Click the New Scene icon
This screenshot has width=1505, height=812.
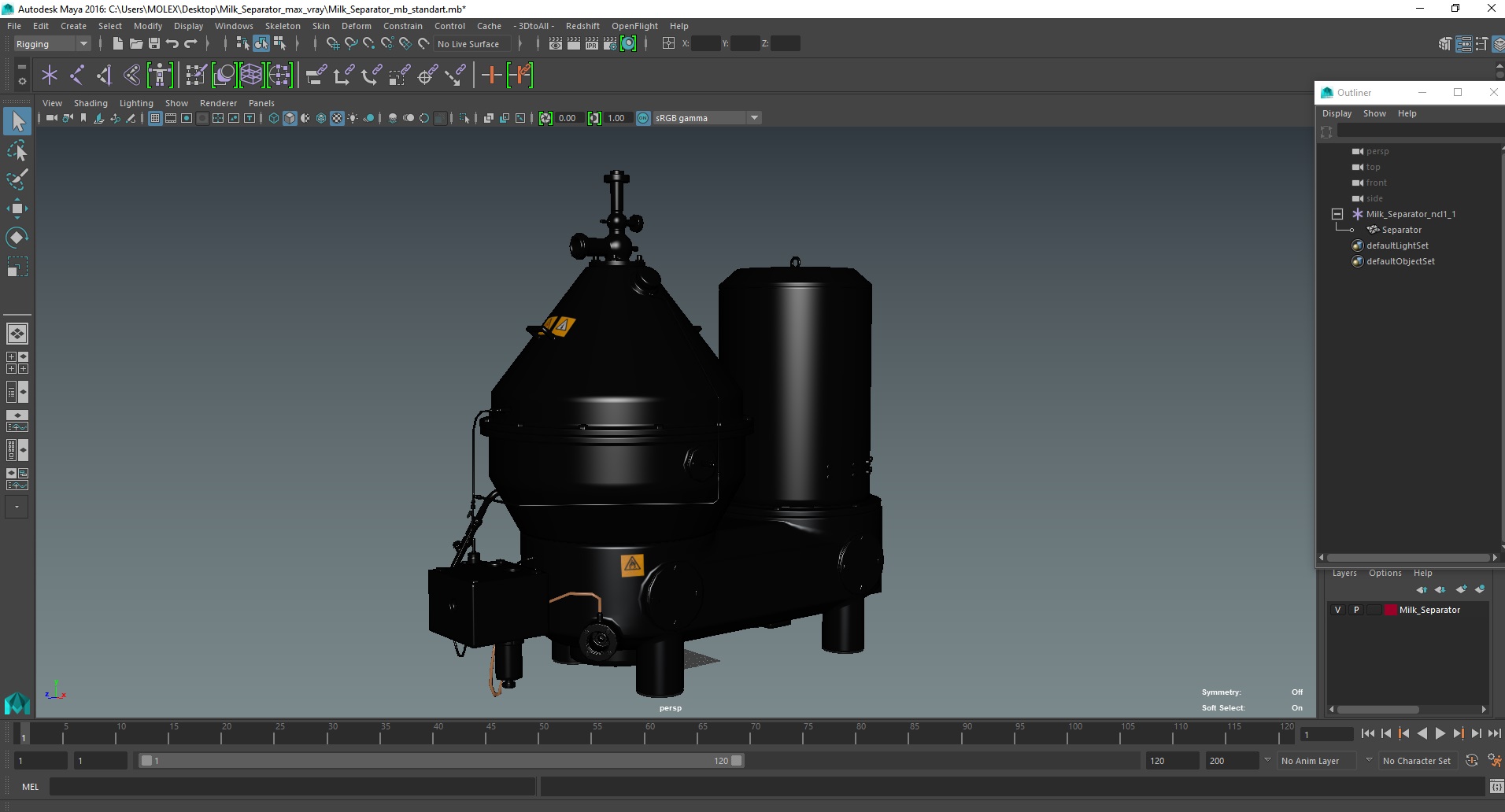[x=117, y=43]
